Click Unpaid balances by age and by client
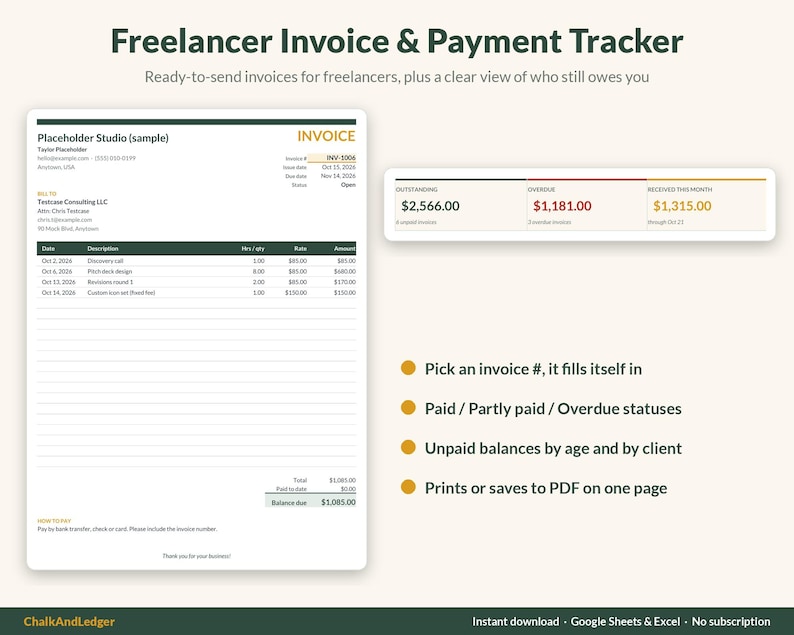Viewport: 794px width, 635px height. click(x=553, y=449)
